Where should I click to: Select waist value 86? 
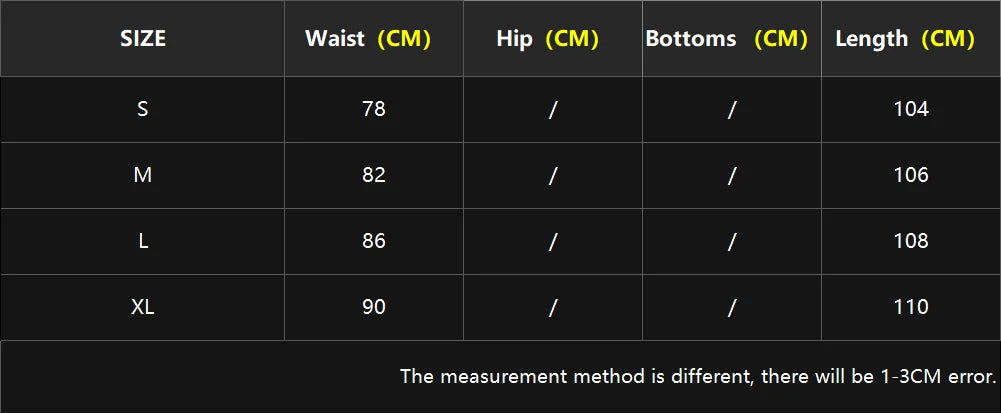coord(373,241)
